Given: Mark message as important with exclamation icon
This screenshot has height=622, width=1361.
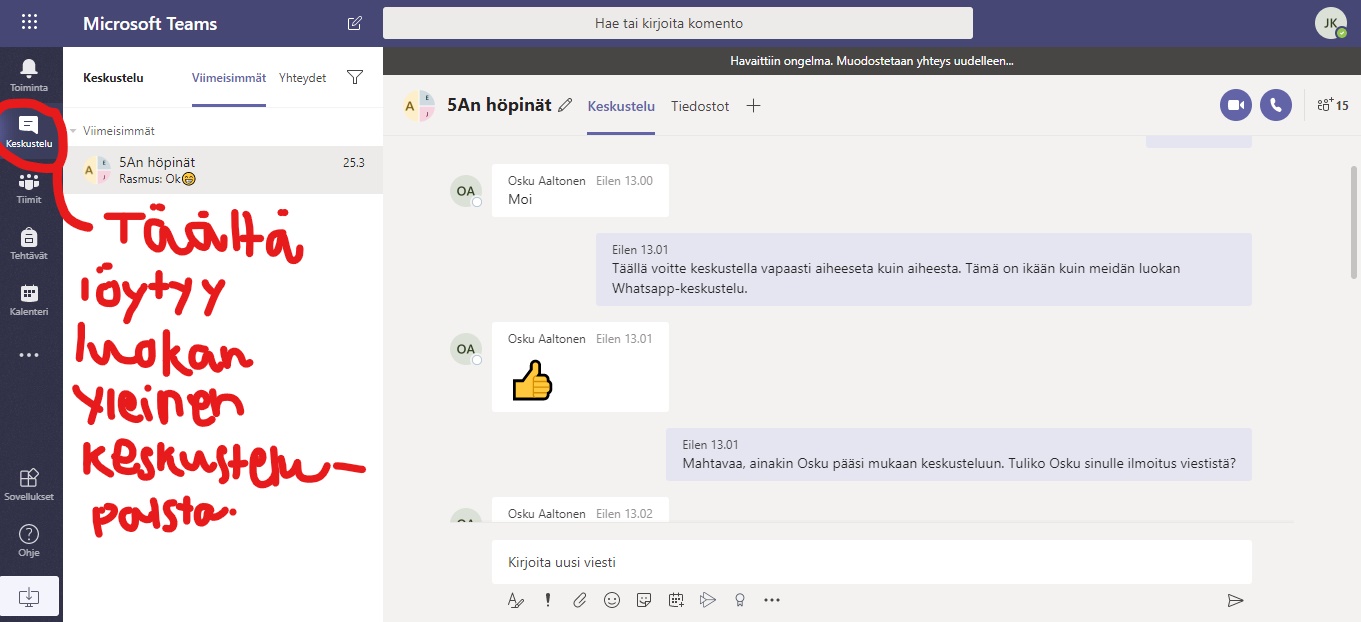Looking at the screenshot, I should pyautogui.click(x=548, y=600).
